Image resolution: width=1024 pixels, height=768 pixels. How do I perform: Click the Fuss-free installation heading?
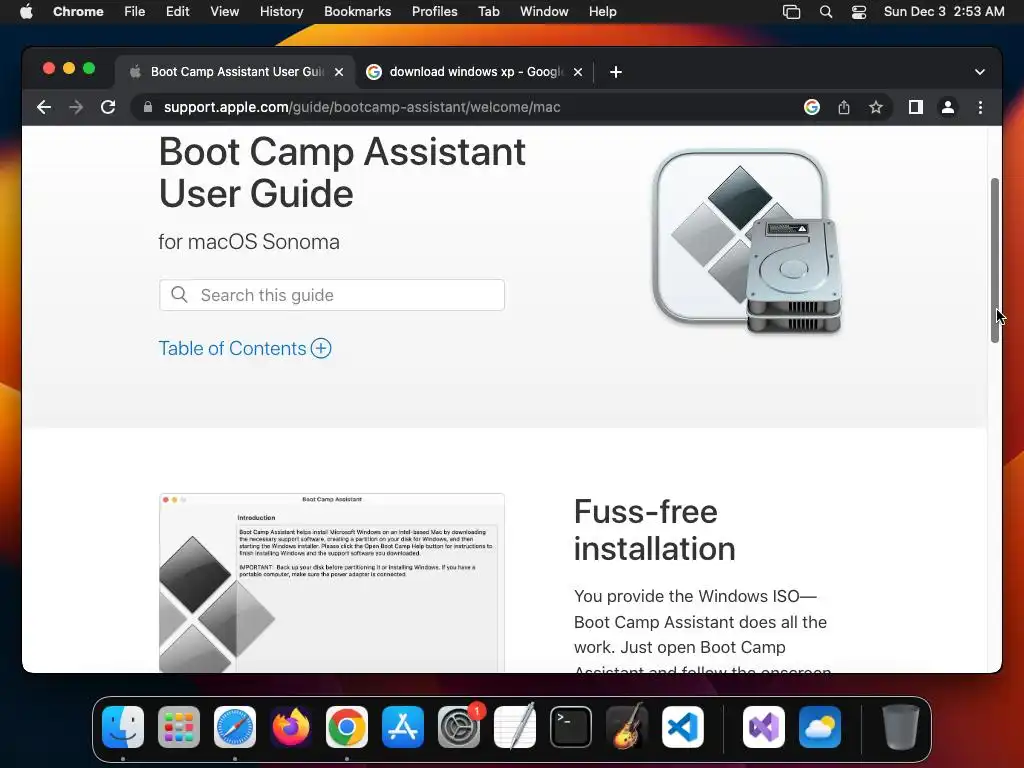pos(654,530)
